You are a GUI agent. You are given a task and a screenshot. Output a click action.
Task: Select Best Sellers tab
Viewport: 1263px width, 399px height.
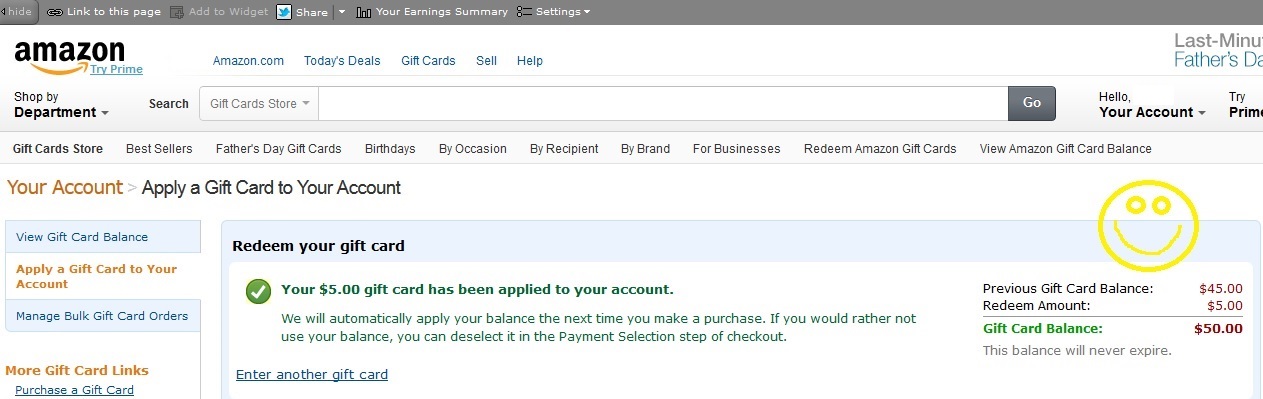159,149
